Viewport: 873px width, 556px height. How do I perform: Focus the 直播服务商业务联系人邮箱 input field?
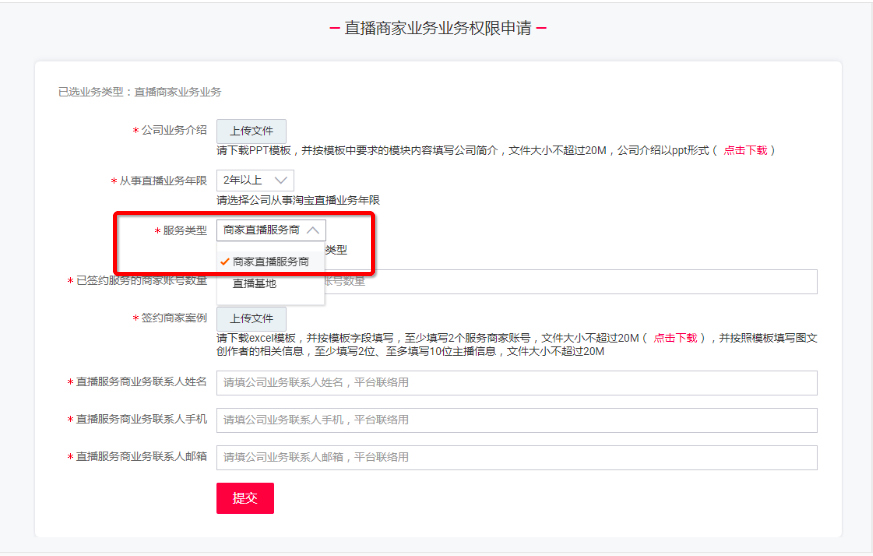(517, 457)
